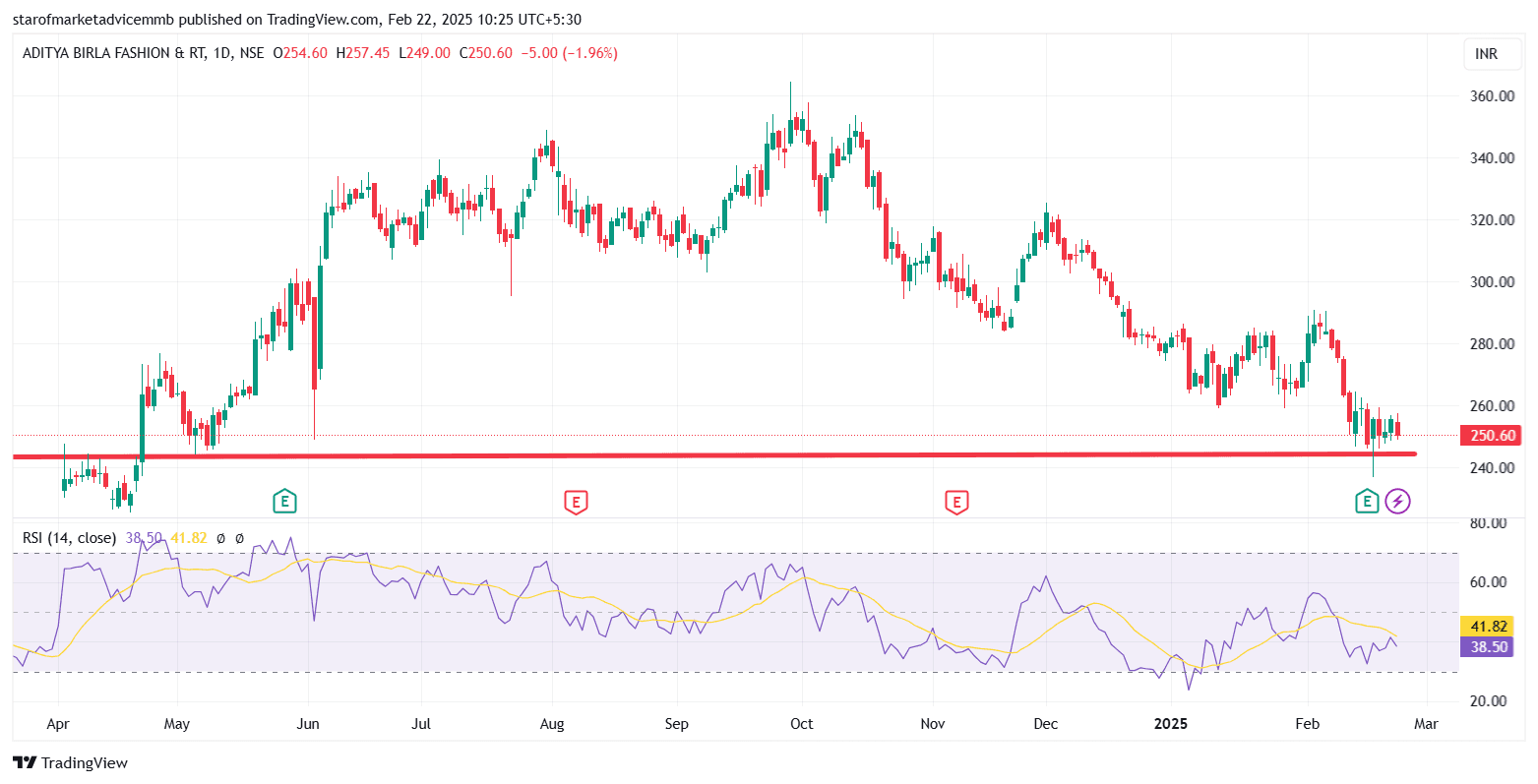Click the 360.00 price scale label
Image resolution: width=1538 pixels, height=784 pixels.
(x=1492, y=96)
